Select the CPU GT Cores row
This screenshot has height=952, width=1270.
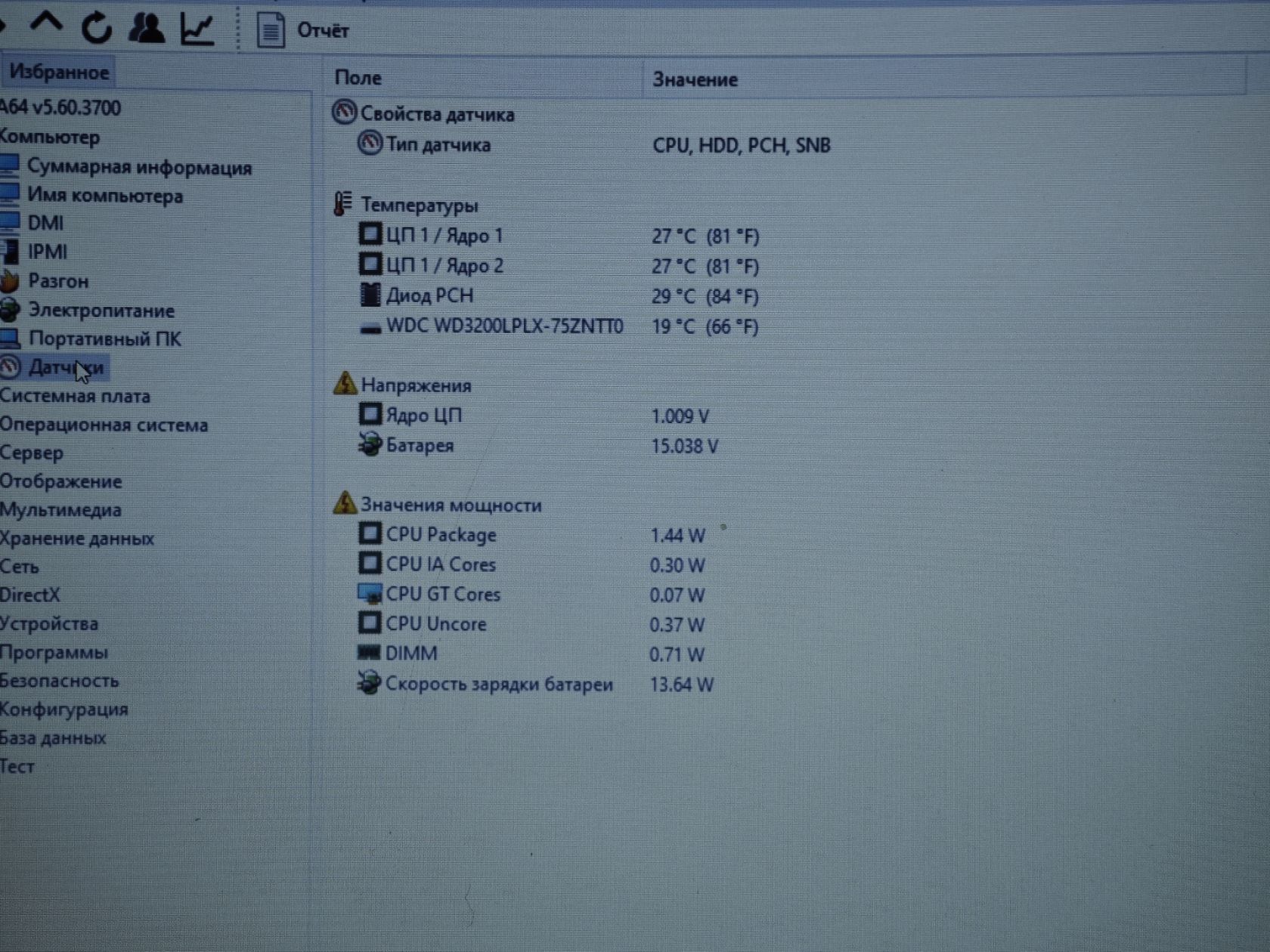531,595
